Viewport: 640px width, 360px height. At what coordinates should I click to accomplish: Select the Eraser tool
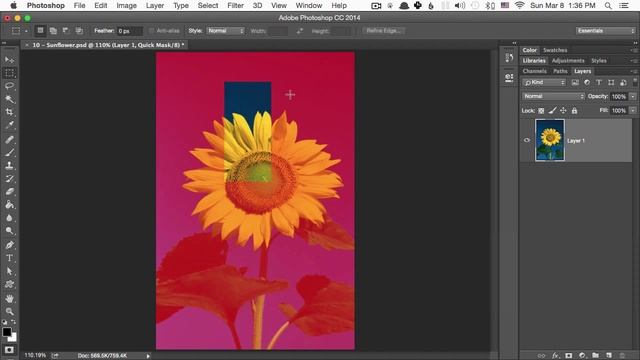pyautogui.click(x=9, y=191)
